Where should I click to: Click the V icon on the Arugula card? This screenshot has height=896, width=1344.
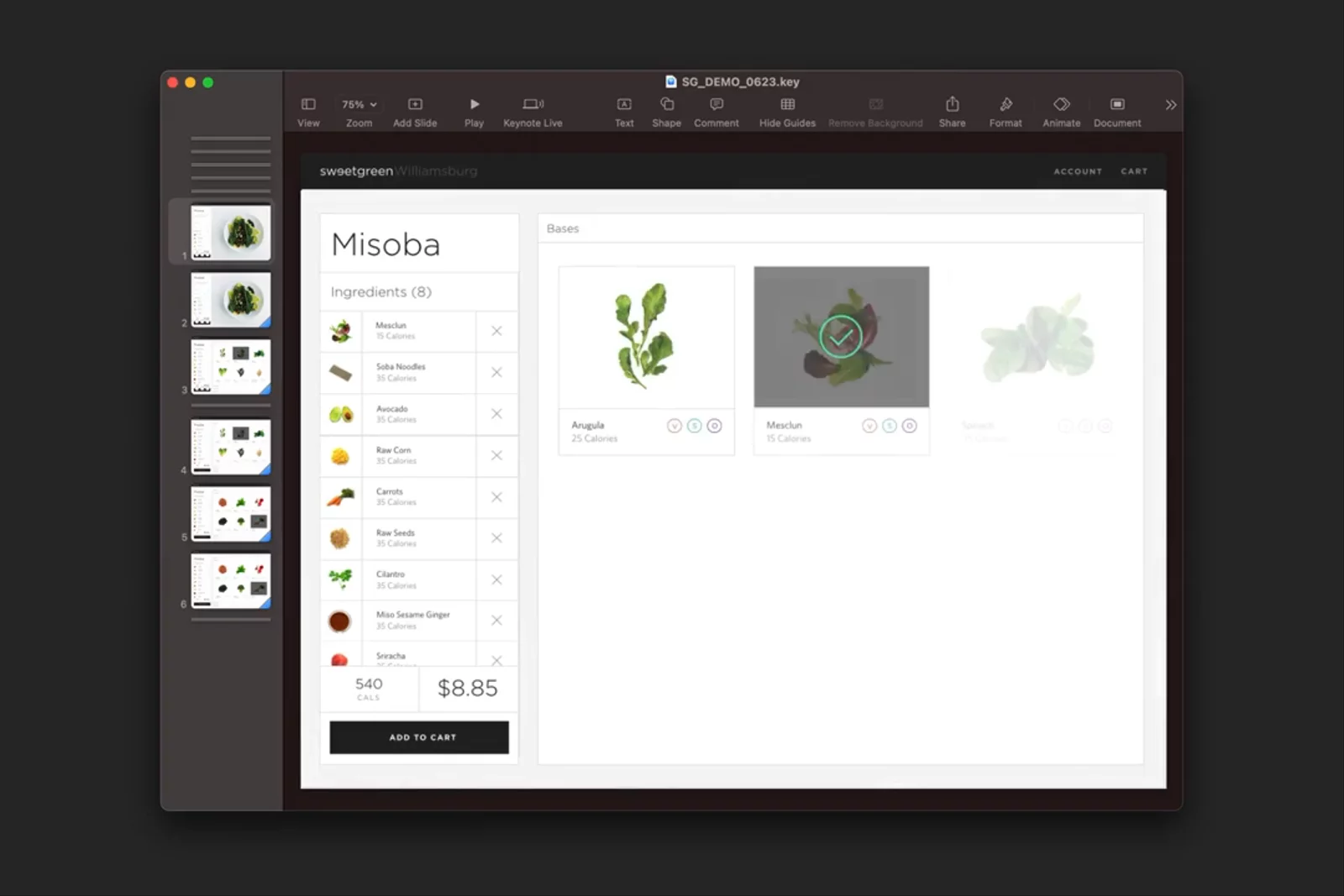pos(675,426)
